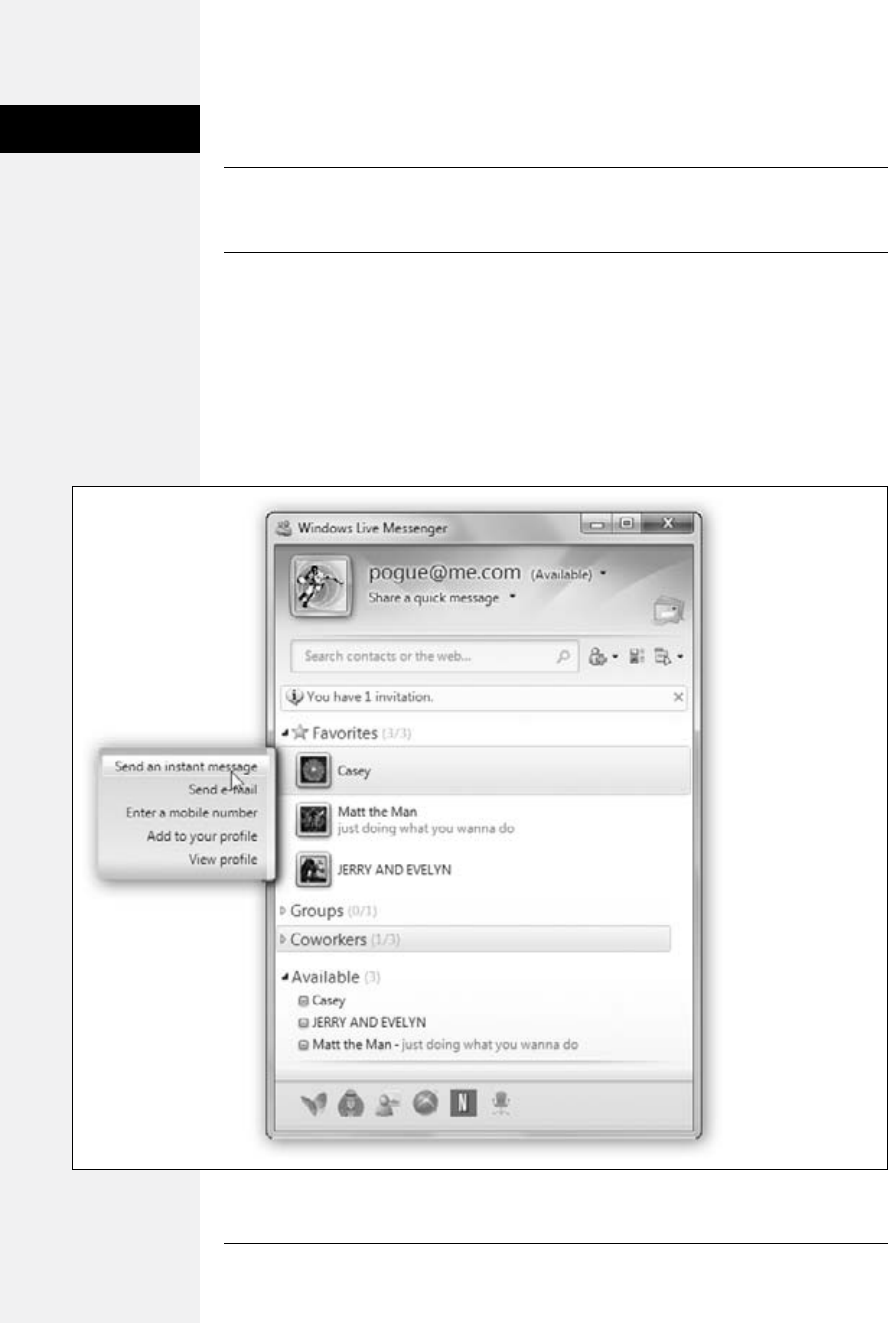Click the status icon beside JERRY AND EVELYN under Available
The image size is (888, 1323).
pyautogui.click(x=303, y=1023)
